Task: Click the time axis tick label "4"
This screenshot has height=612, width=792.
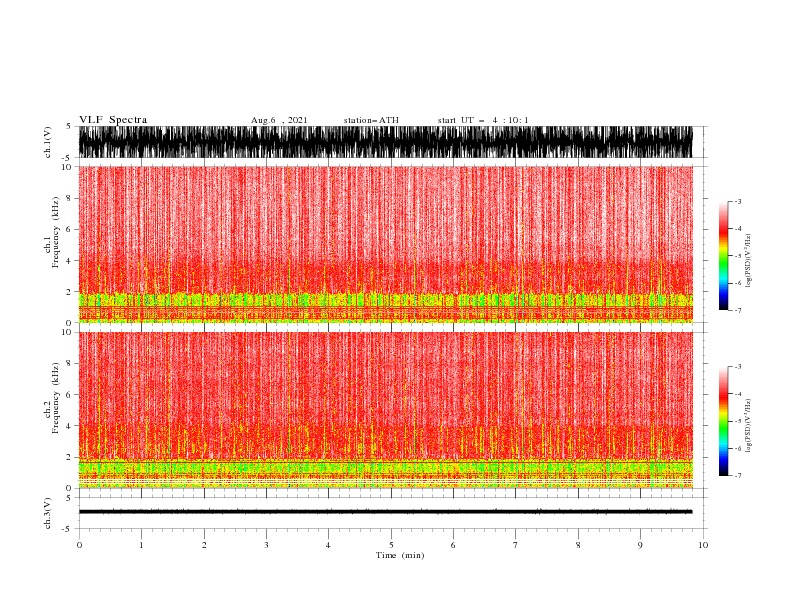Action: tap(328, 545)
